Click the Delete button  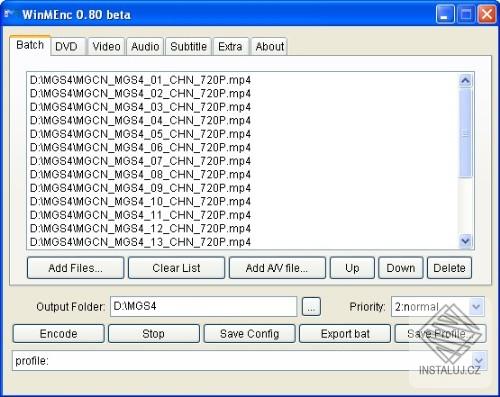(x=449, y=268)
